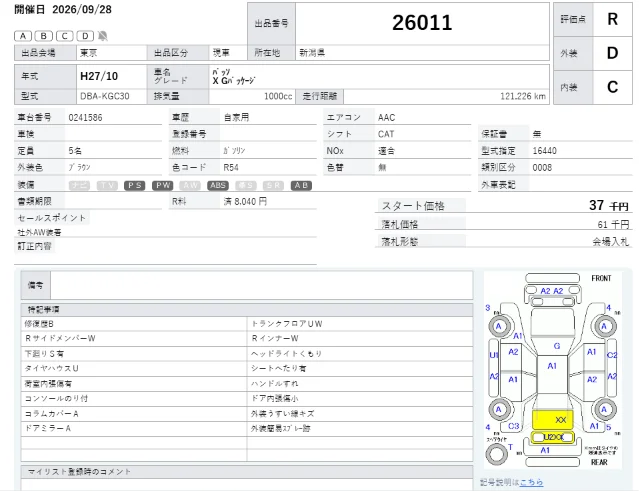Screen dimensions: 639x491
Task: Toggle the muted notification bell icon
Action: pyautogui.click(x=103, y=36)
